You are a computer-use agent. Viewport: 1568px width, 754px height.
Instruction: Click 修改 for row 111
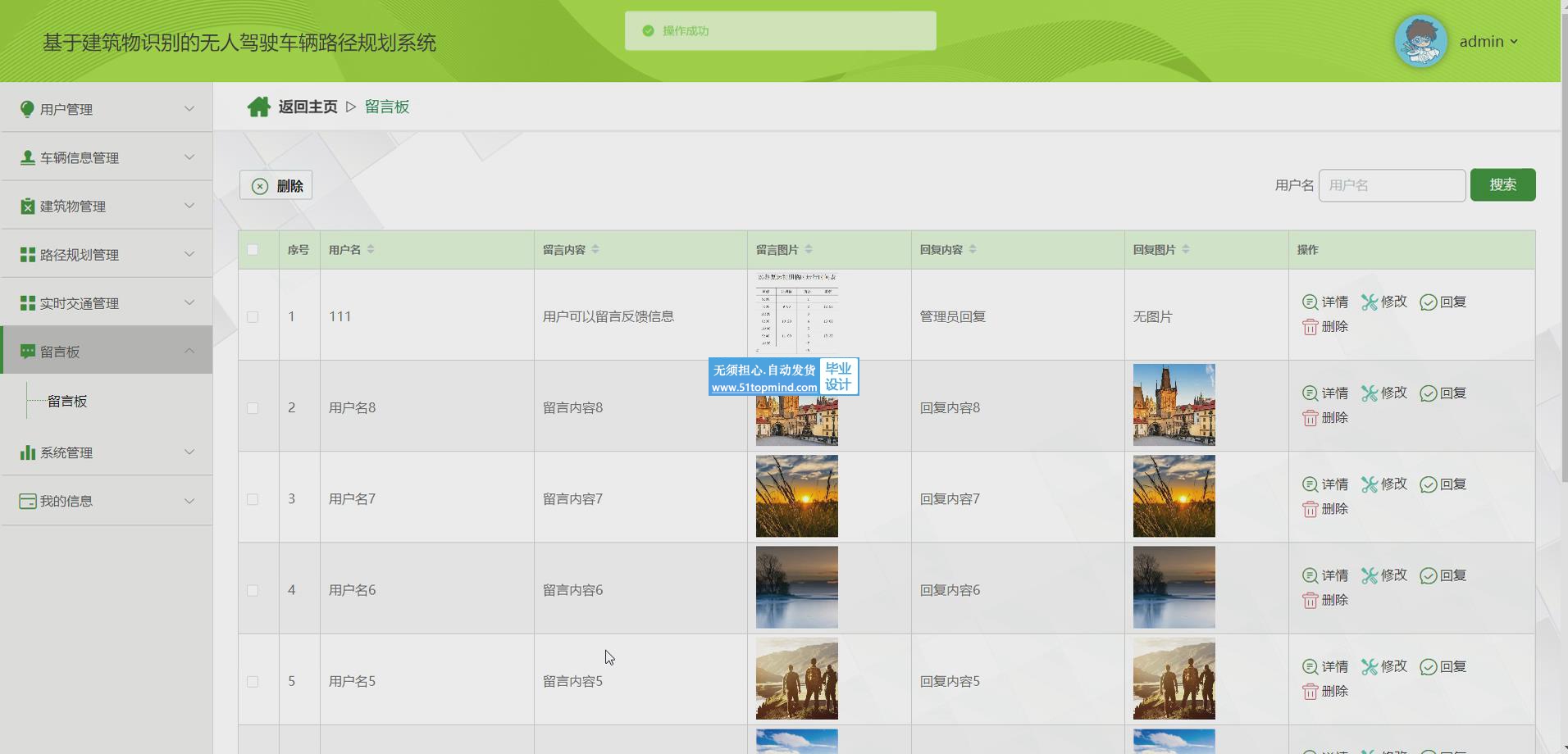coord(1384,302)
